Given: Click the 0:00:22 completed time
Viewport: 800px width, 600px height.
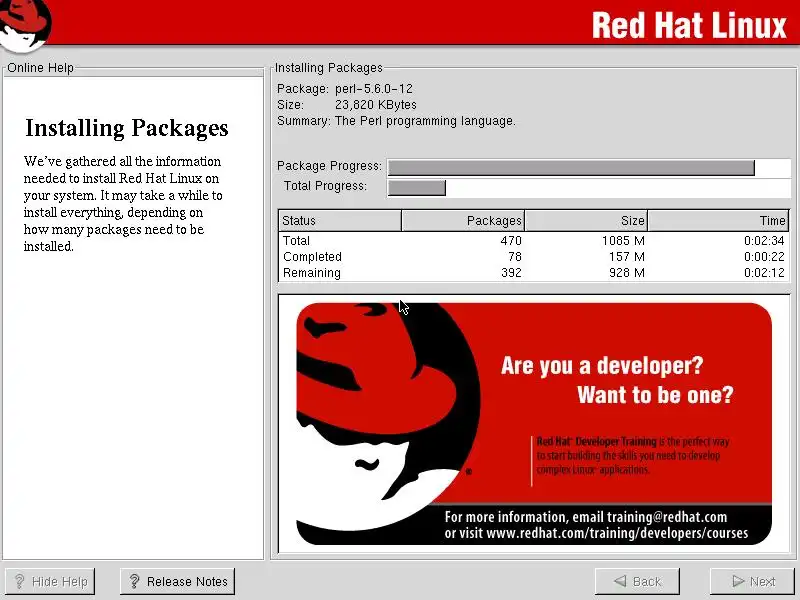Looking at the screenshot, I should tap(764, 257).
